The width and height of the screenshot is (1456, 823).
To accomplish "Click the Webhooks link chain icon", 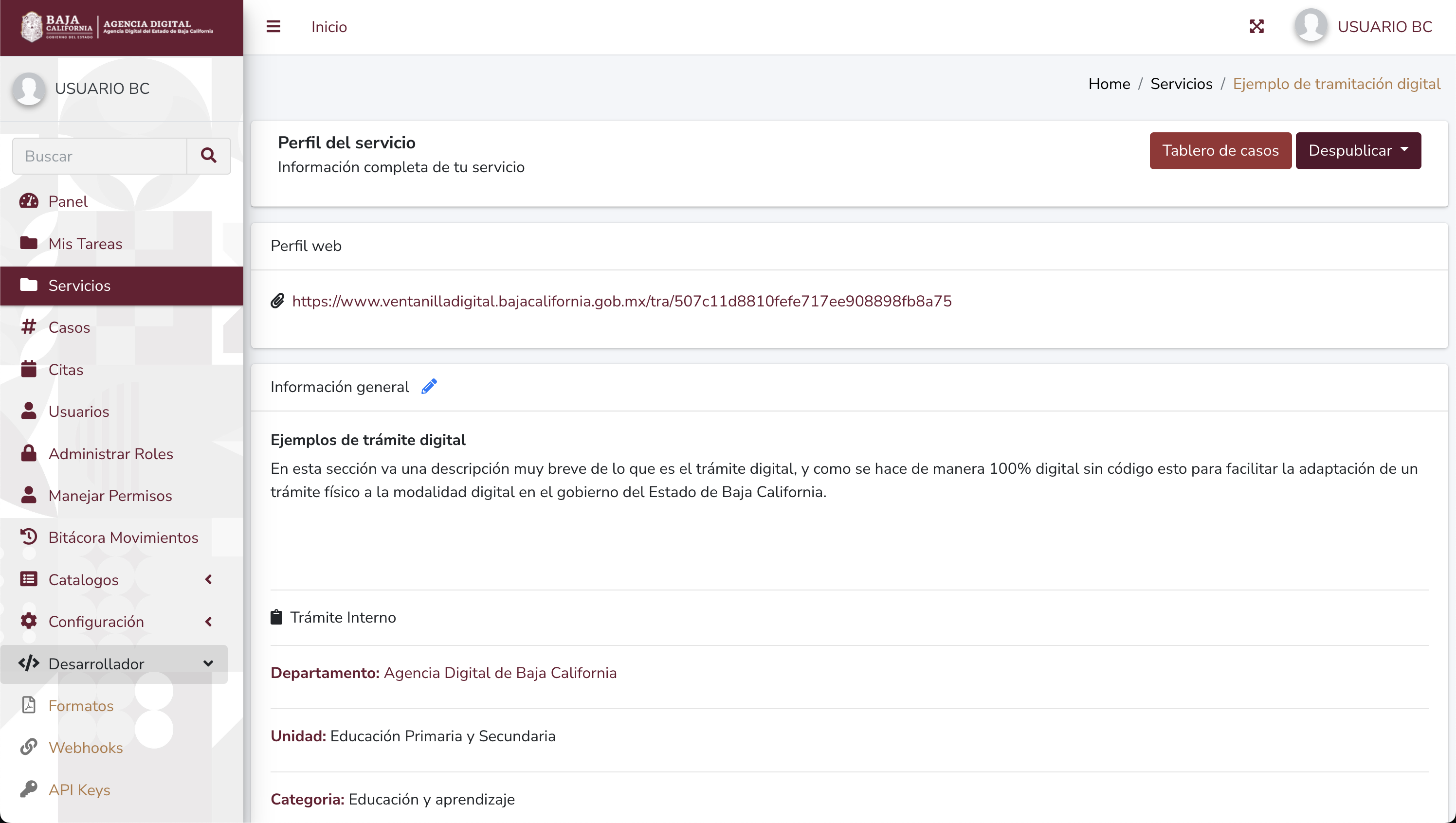I will point(29,747).
